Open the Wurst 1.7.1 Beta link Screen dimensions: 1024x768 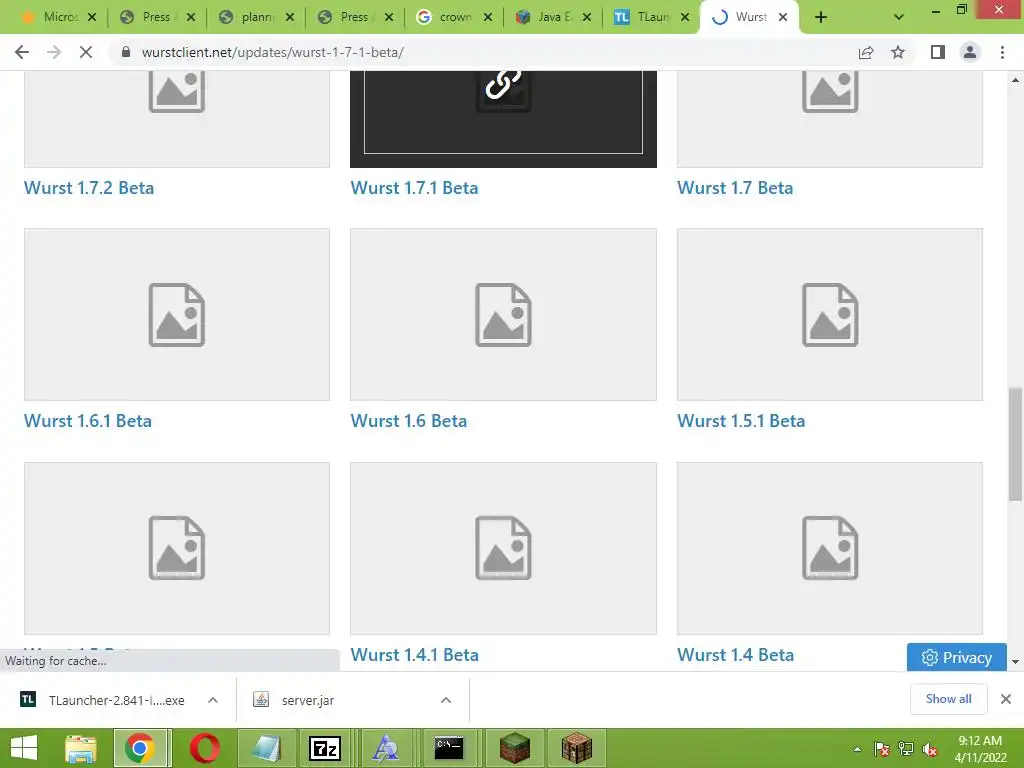pyautogui.click(x=414, y=188)
